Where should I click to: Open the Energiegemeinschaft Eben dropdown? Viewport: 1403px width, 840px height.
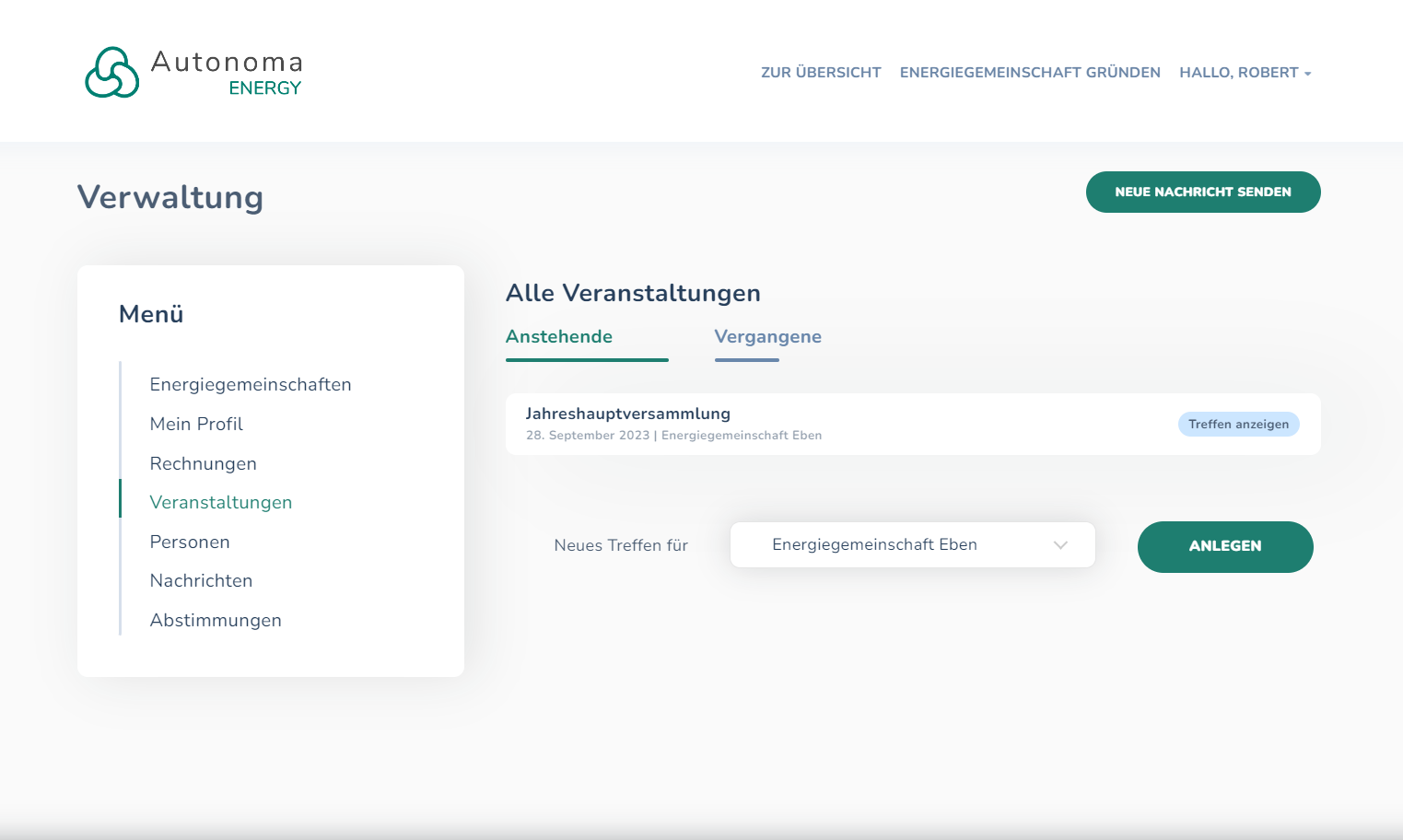(912, 545)
